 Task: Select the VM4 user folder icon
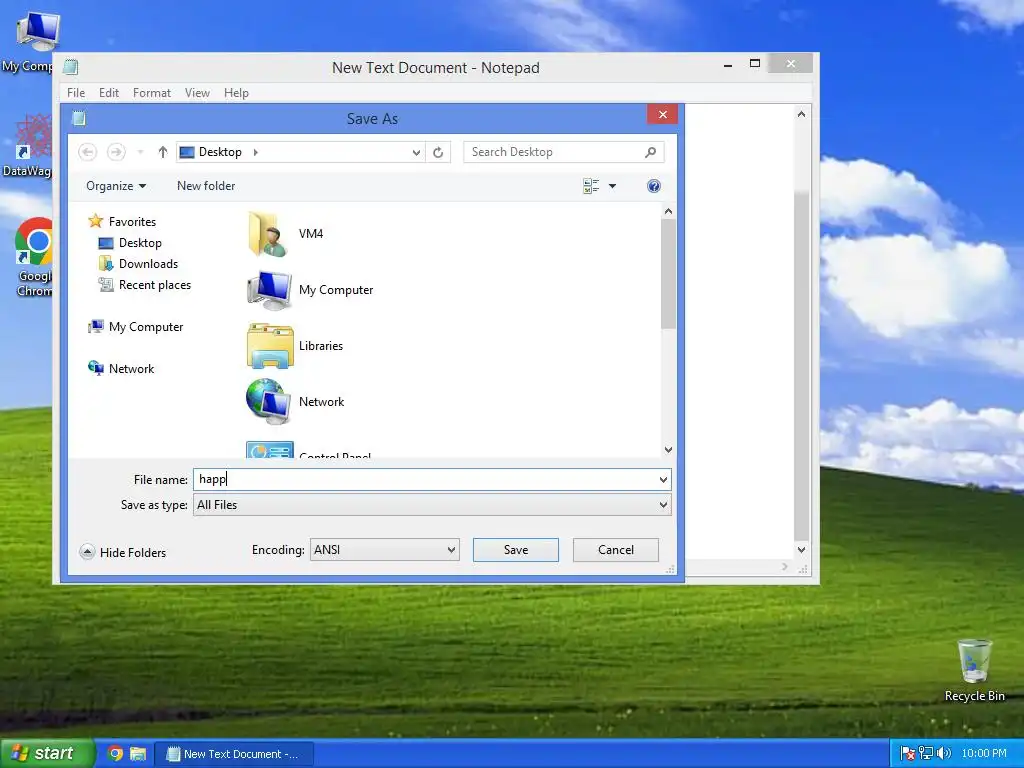pyautogui.click(x=268, y=234)
